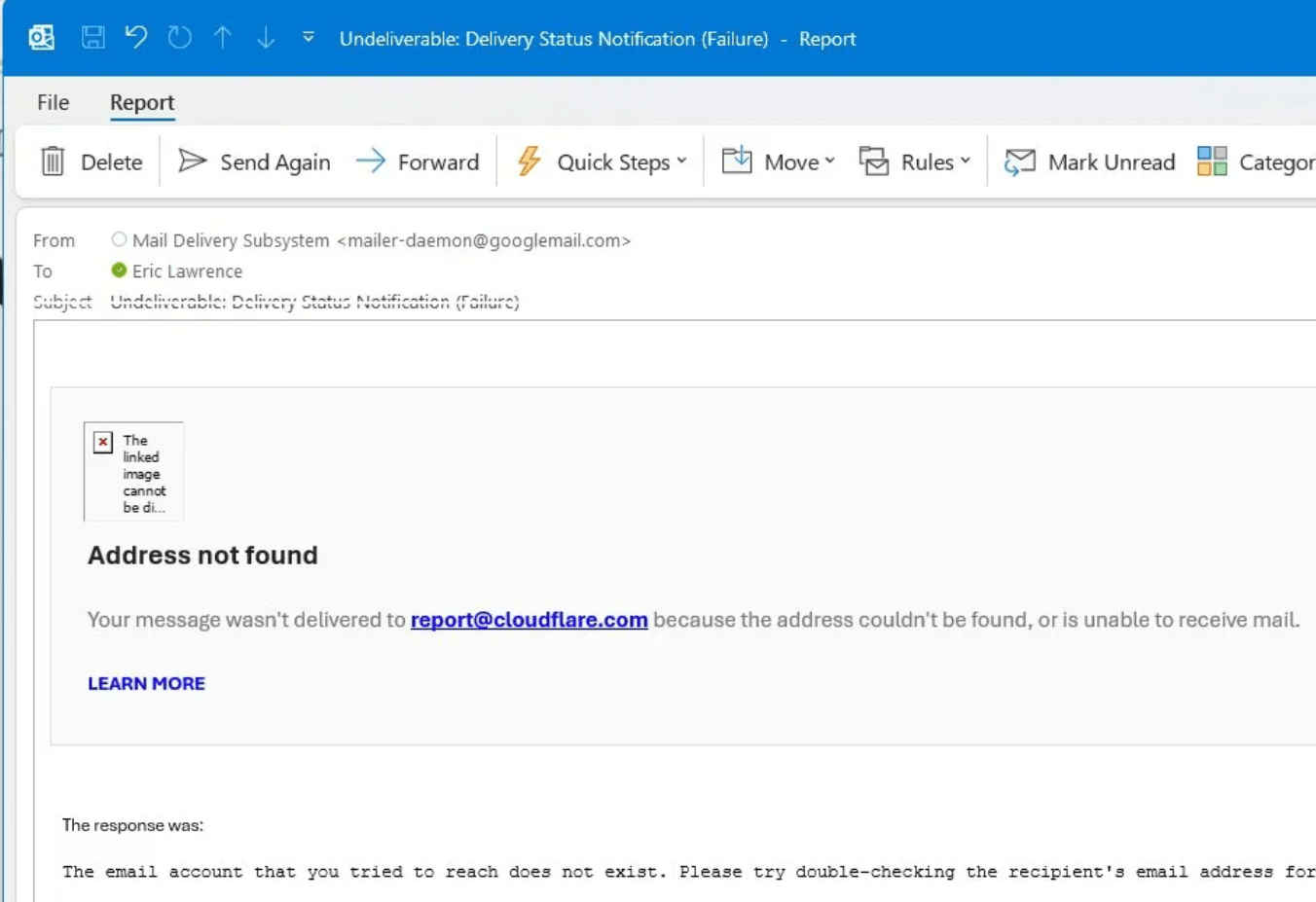Save the message with the floppy disk icon
The image size is (1316, 902).
click(x=93, y=38)
